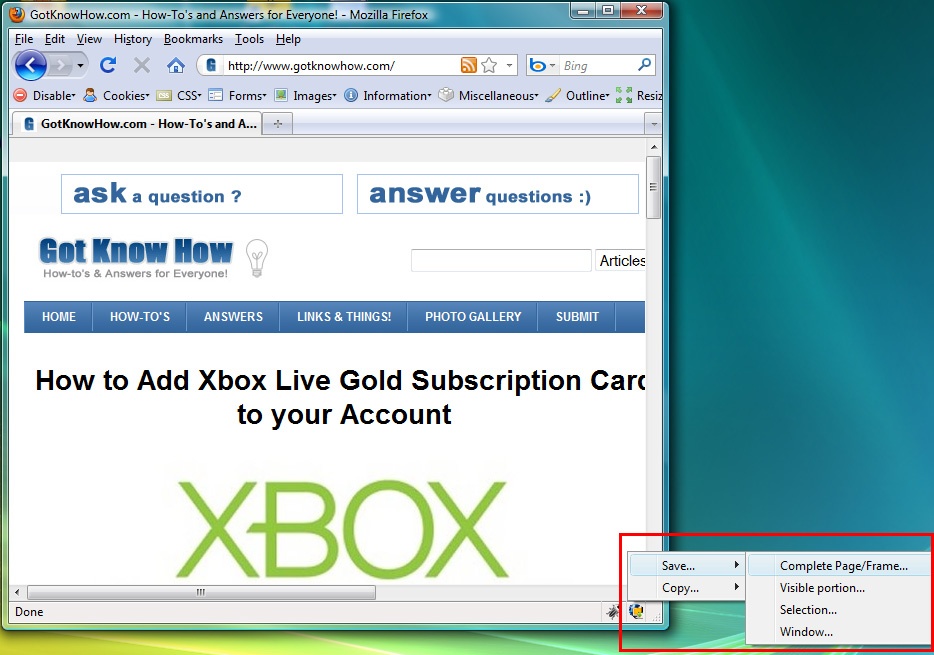
Task: Subscribe via the orange RSS feed icon
Action: 469,65
